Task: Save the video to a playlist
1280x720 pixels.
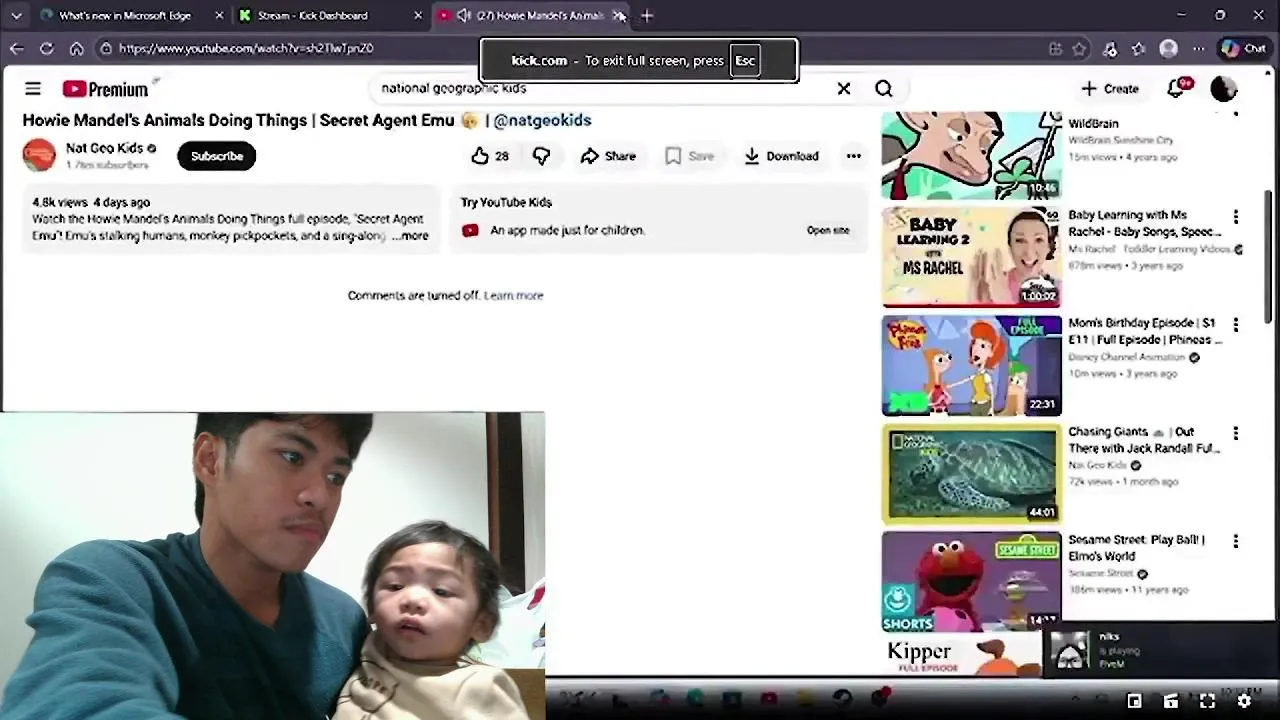Action: pyautogui.click(x=690, y=156)
